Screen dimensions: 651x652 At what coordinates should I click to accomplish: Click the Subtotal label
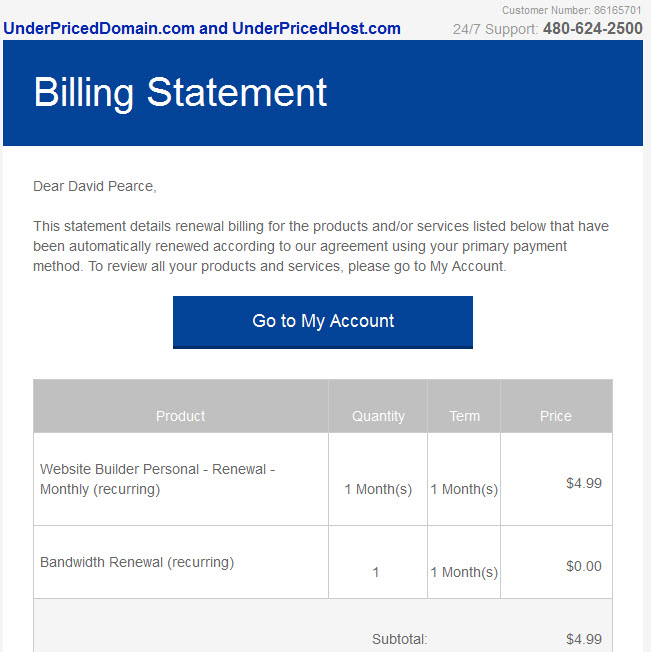(399, 639)
